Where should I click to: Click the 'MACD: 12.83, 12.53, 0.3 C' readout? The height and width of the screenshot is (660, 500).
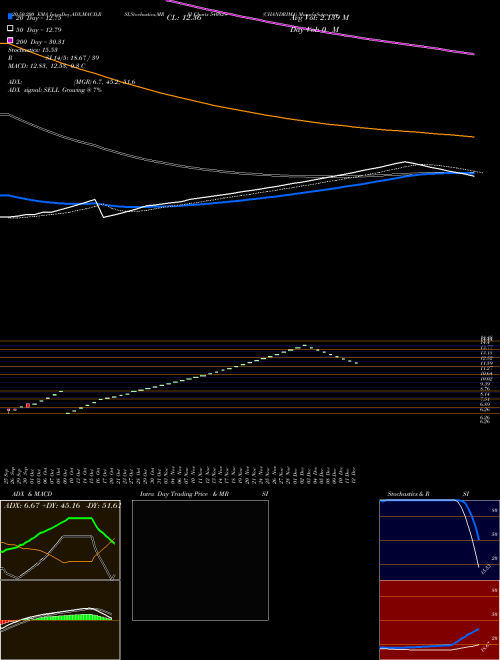47,66
